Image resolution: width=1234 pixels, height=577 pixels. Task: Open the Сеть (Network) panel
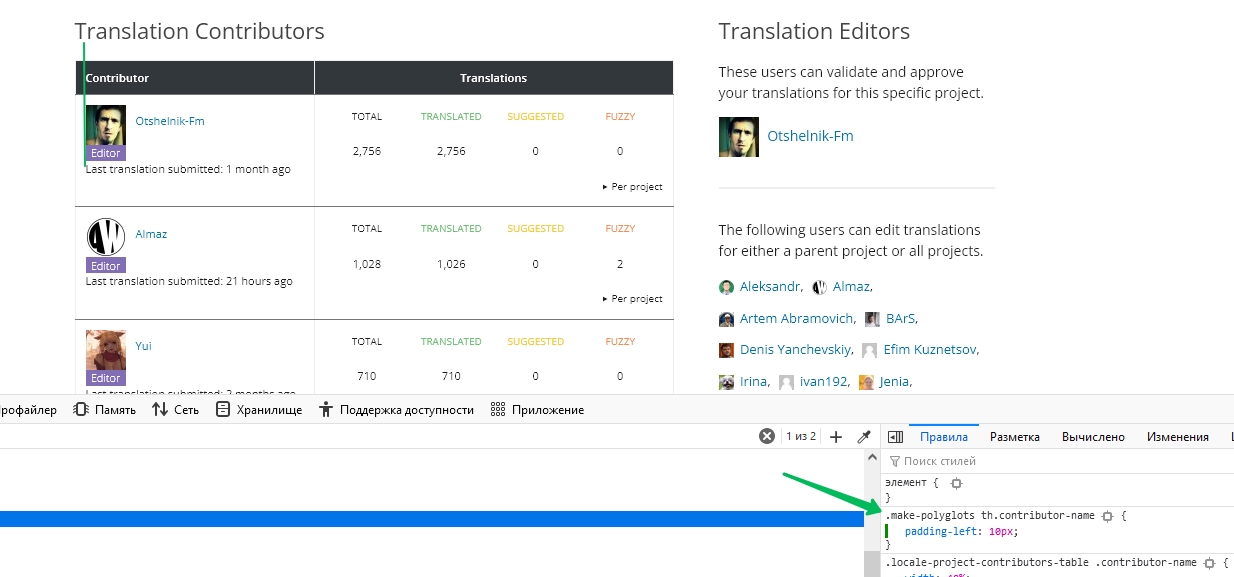[x=176, y=410]
